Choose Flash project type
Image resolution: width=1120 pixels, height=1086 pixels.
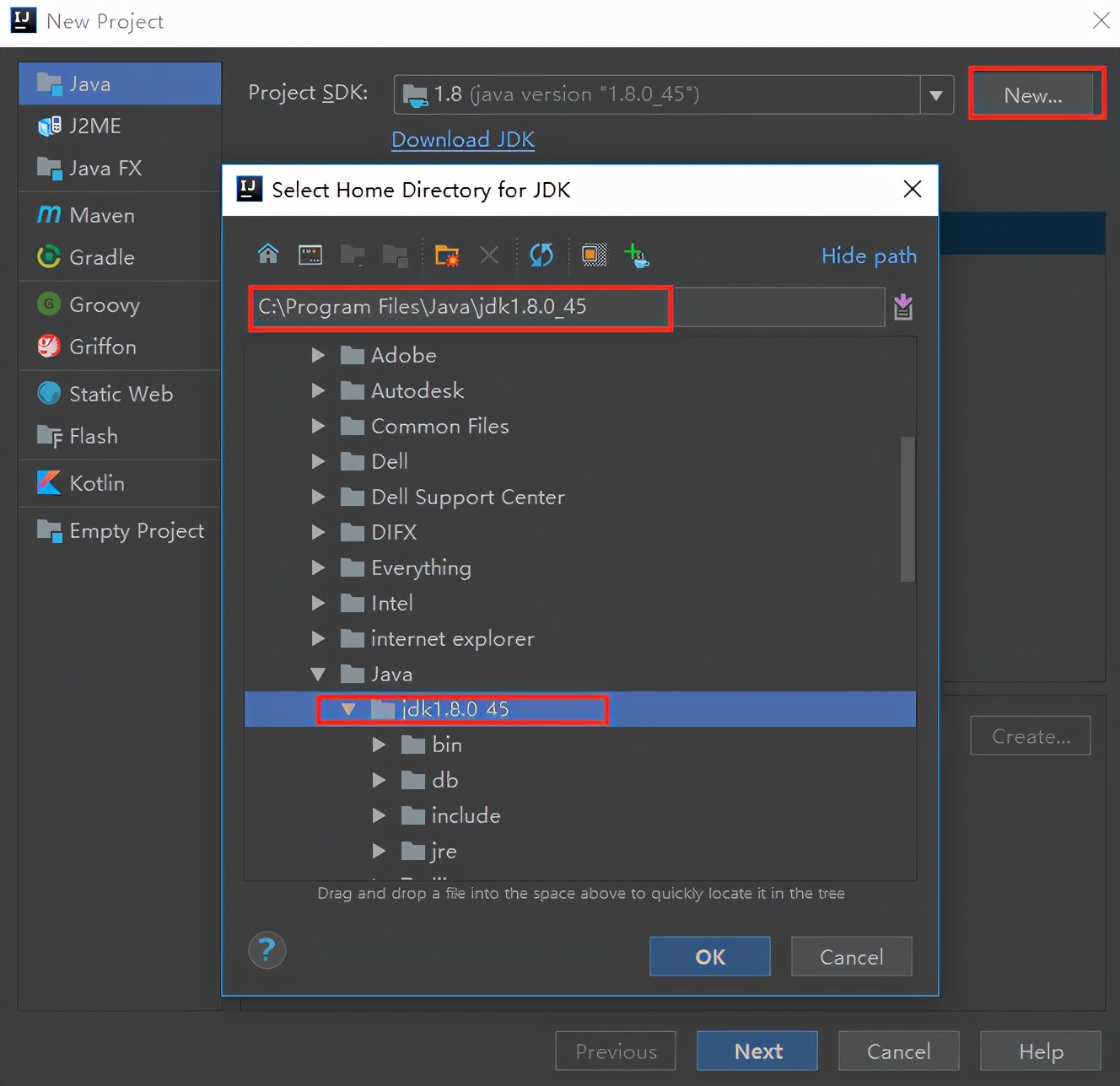pyautogui.click(x=120, y=436)
